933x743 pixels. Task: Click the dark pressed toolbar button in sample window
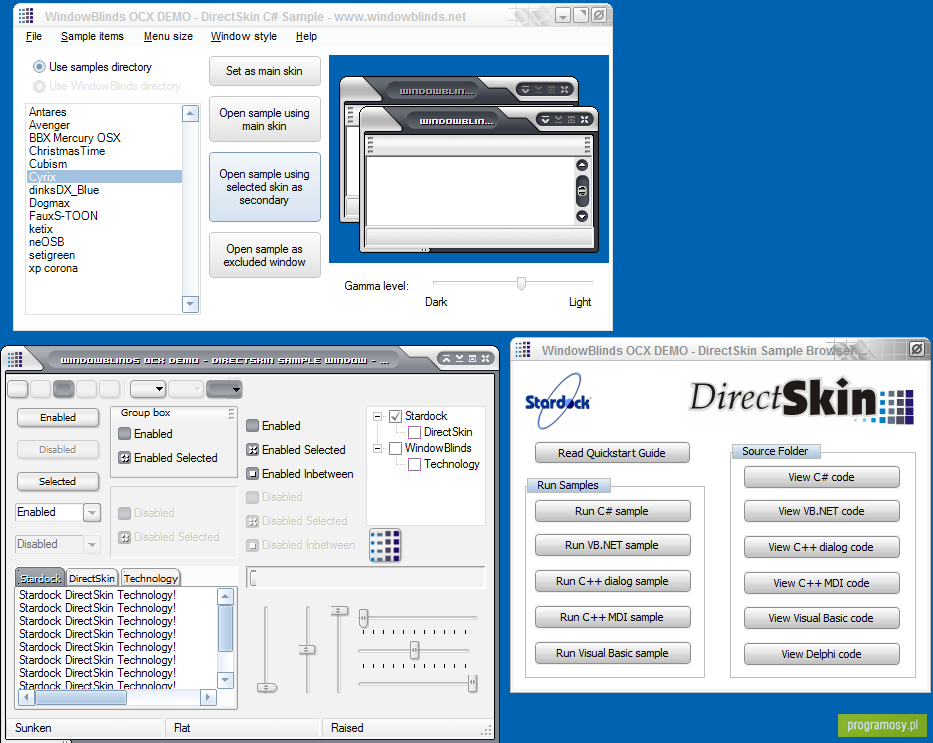pyautogui.click(x=64, y=389)
